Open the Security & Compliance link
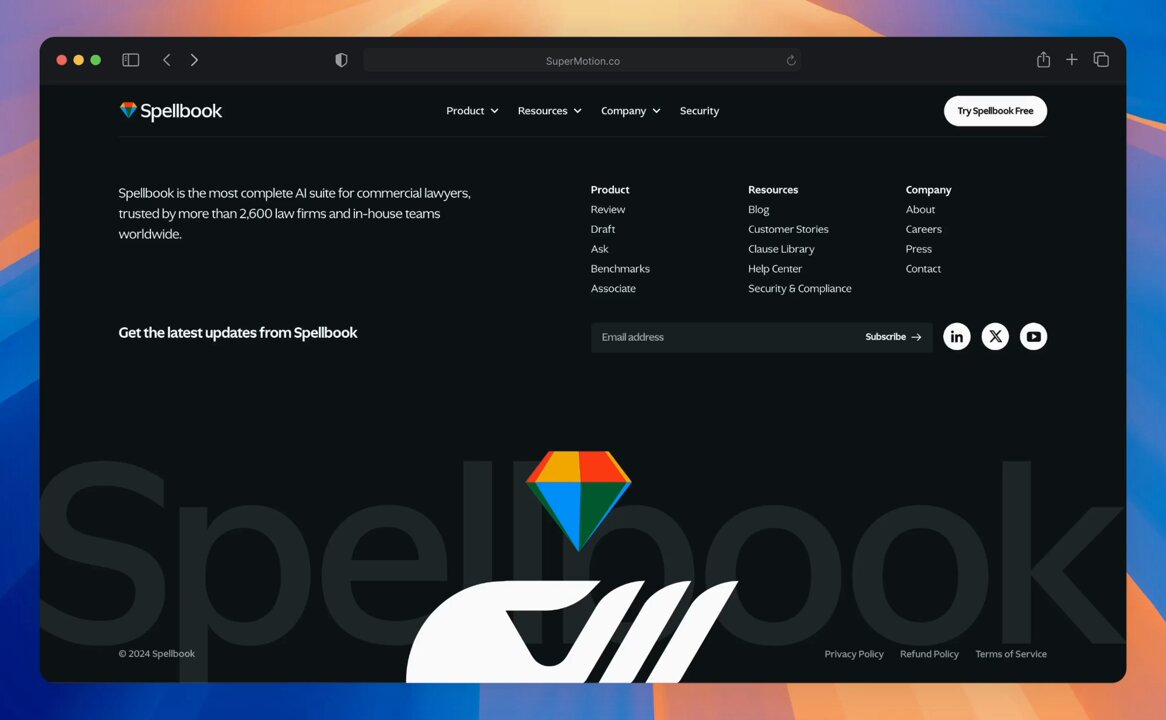1166x720 pixels. click(799, 289)
